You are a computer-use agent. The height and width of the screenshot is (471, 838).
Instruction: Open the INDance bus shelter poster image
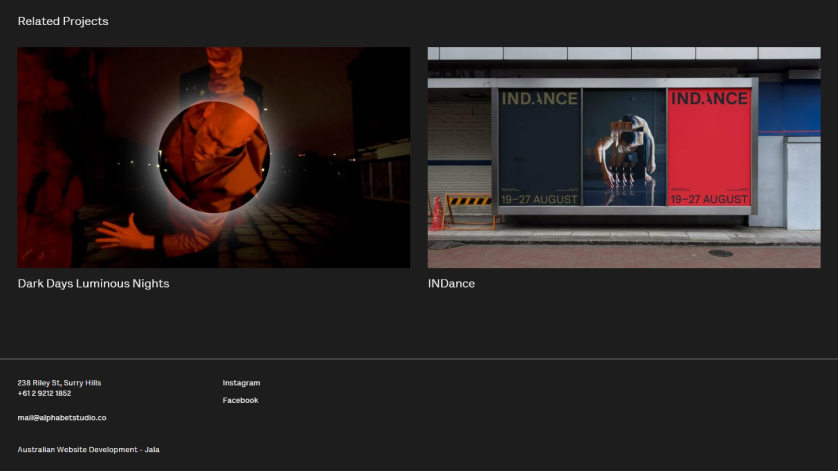624,157
